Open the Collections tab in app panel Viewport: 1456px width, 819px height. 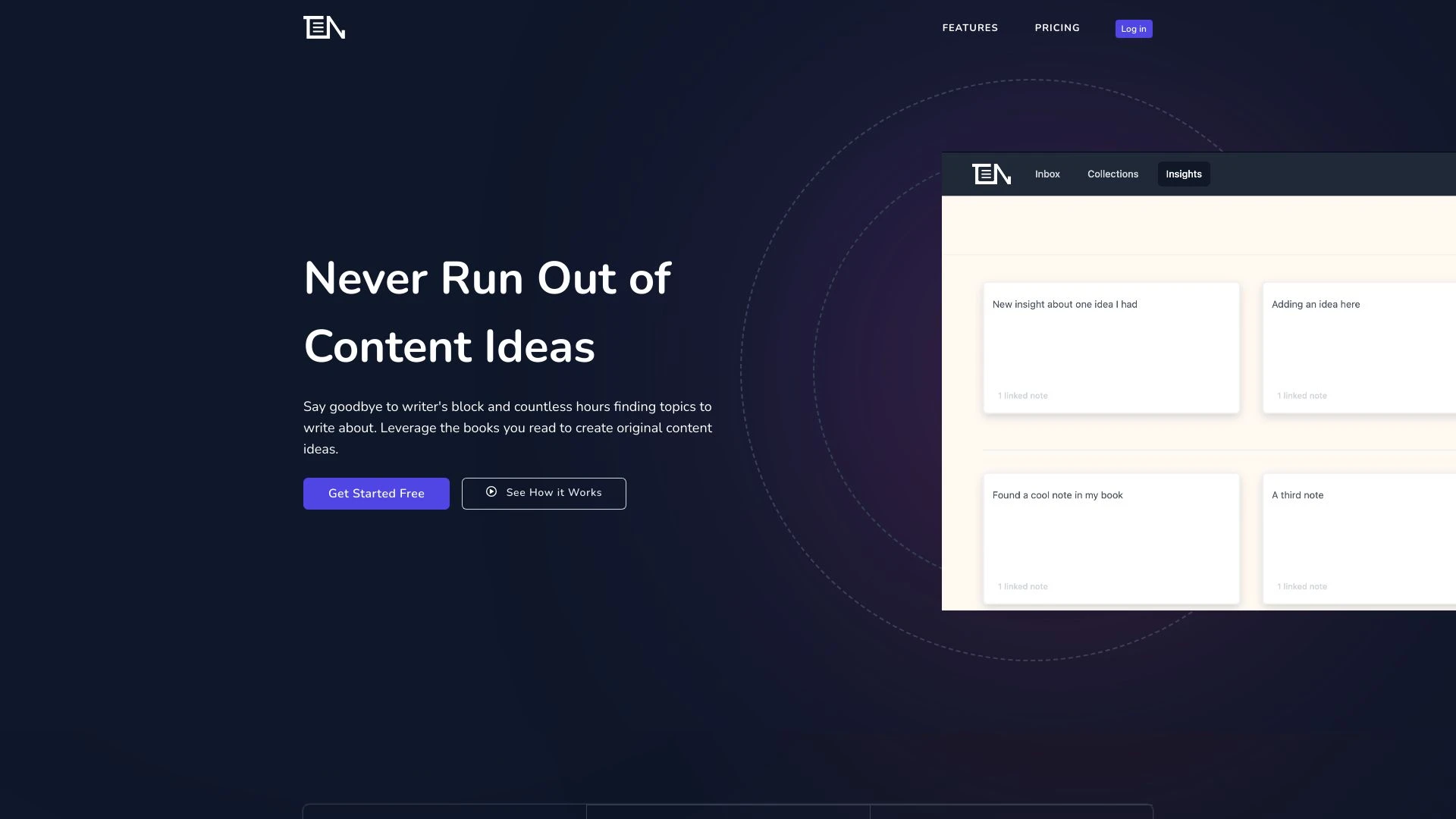click(1112, 174)
